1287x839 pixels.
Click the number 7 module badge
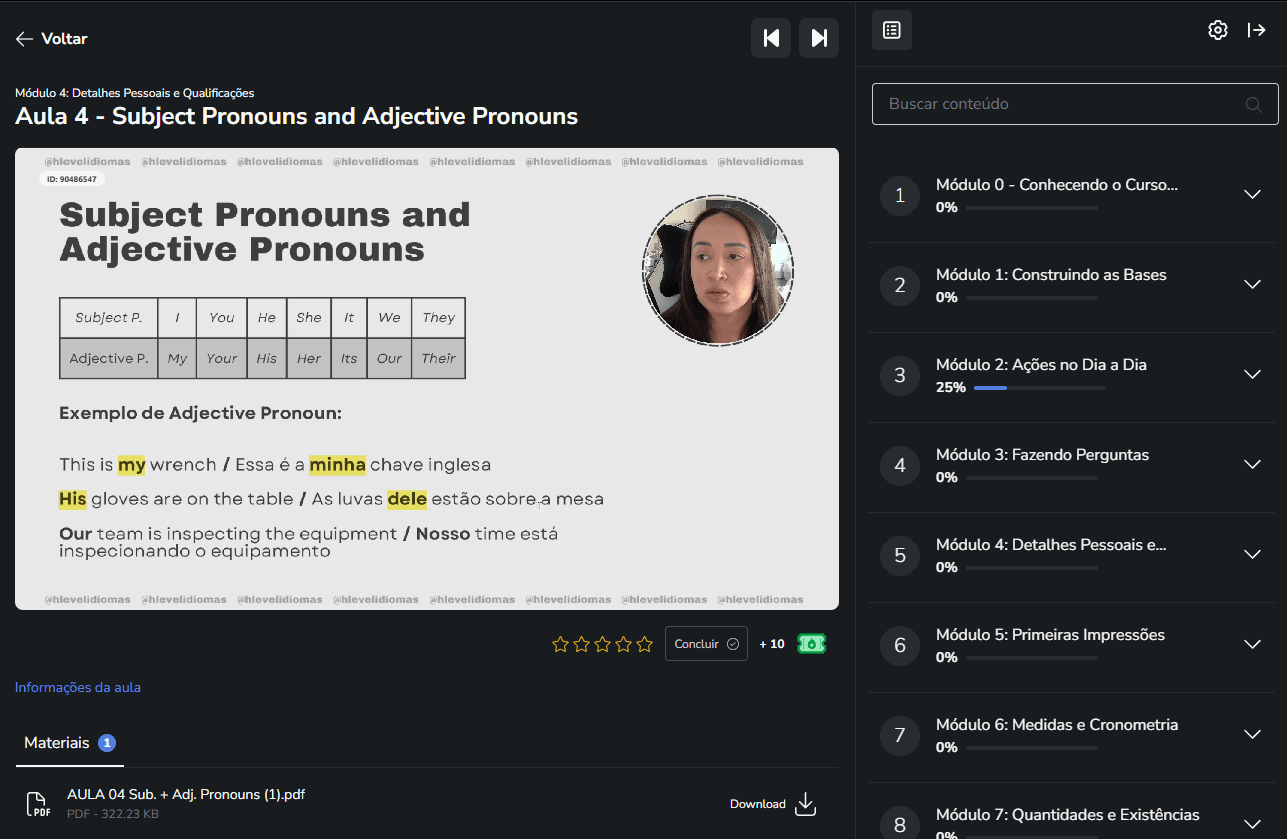click(900, 736)
